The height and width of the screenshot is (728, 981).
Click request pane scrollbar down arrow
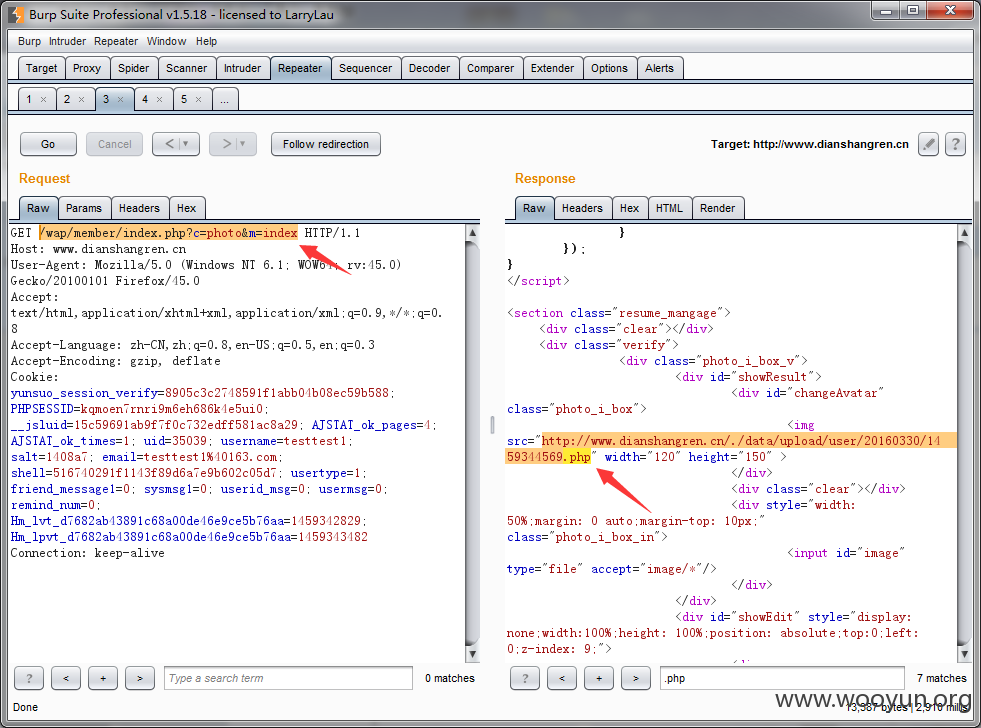(473, 654)
